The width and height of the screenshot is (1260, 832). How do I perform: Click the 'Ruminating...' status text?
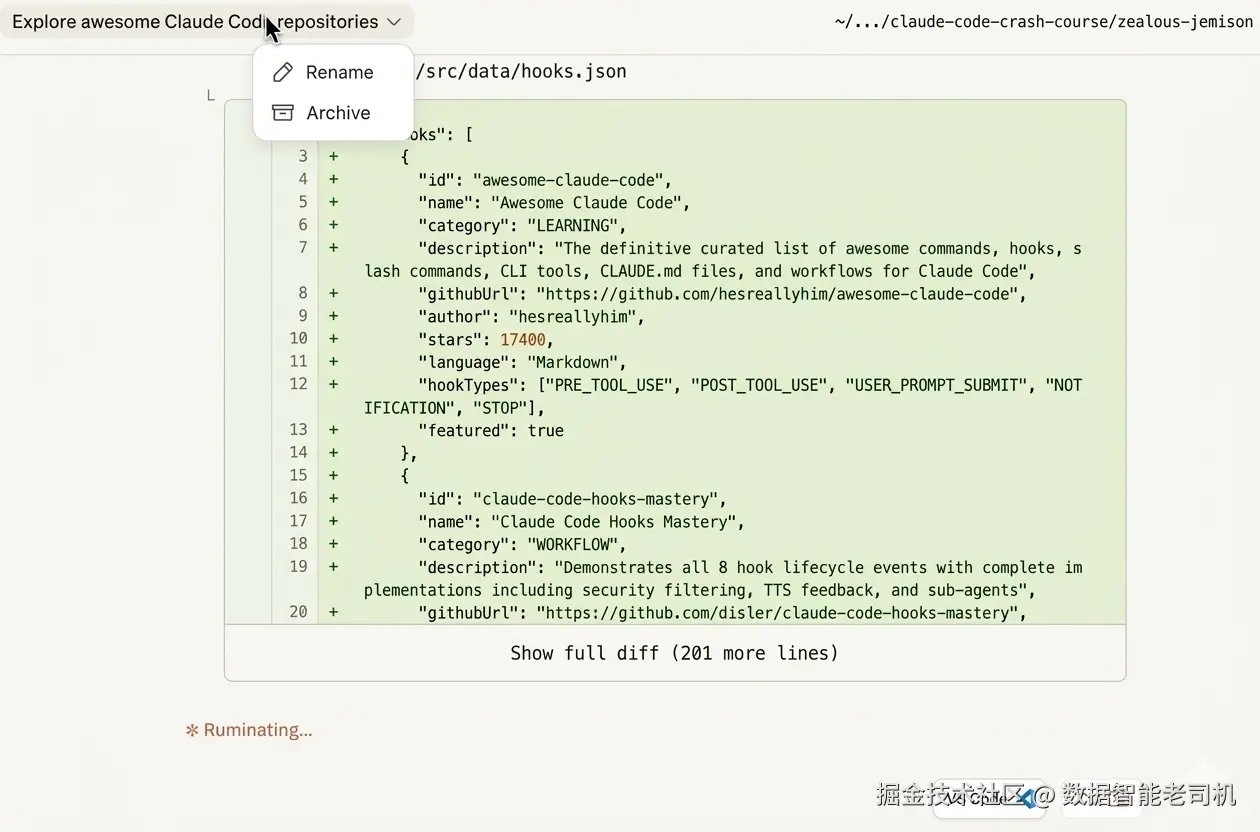249,730
